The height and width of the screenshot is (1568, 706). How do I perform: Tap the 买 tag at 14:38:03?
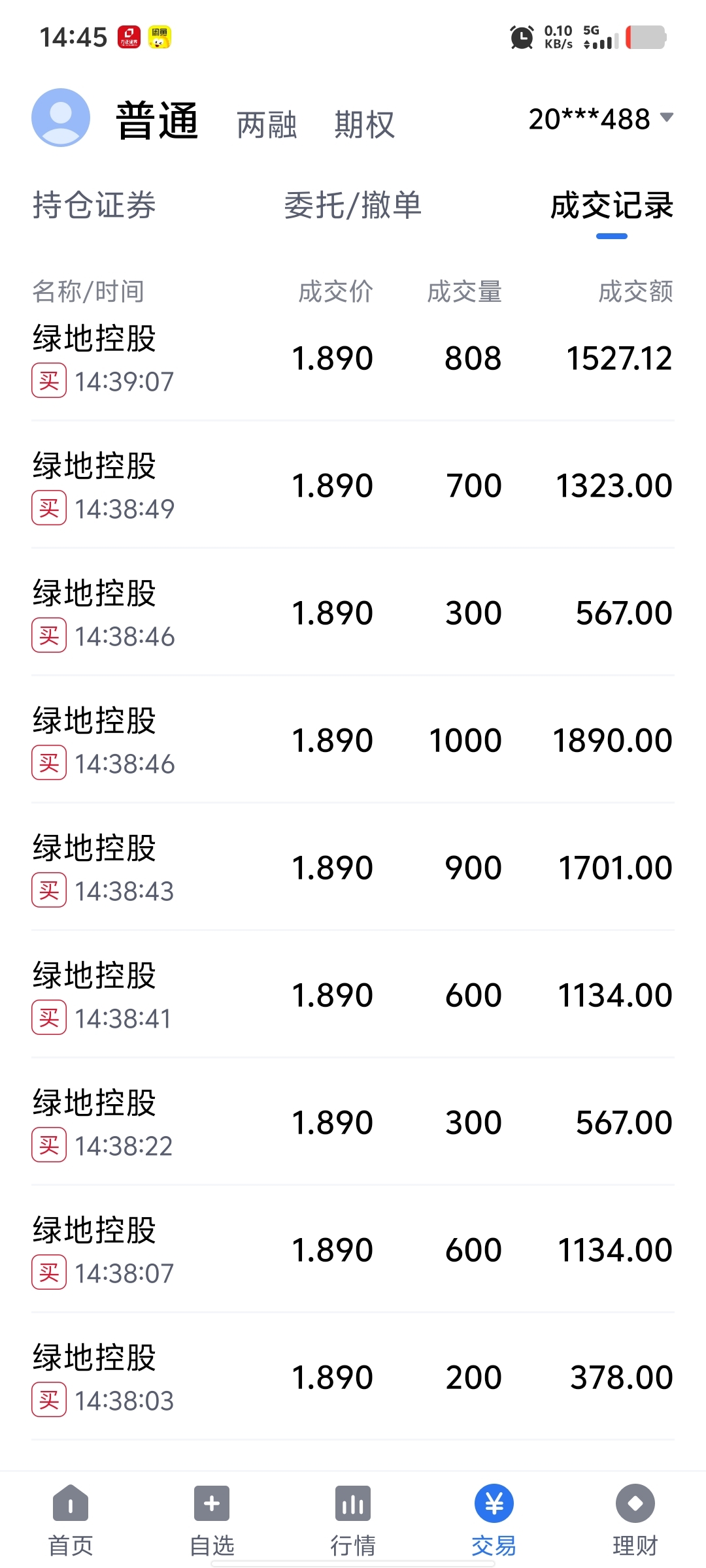(x=49, y=1400)
